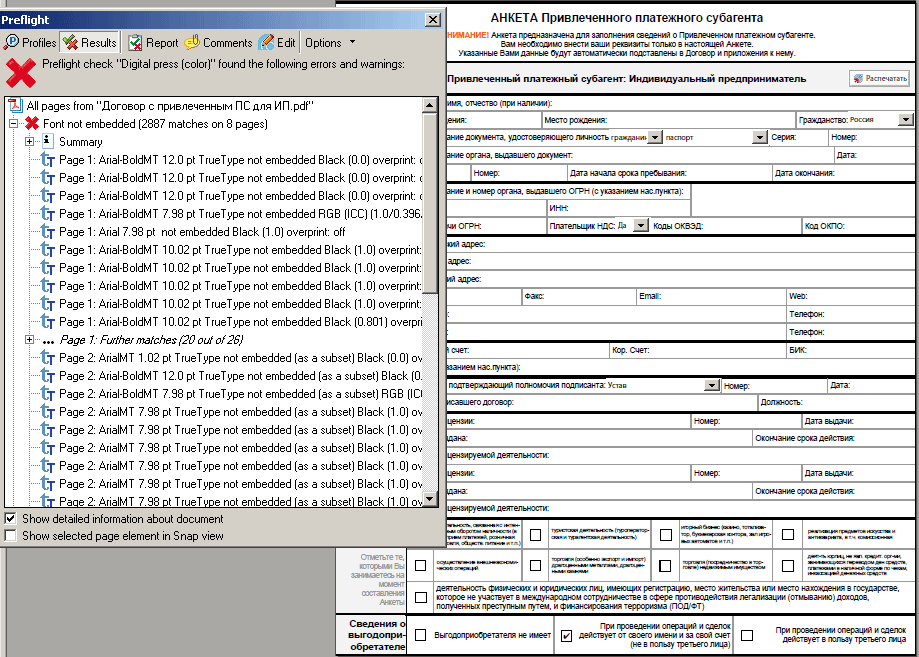Select the PDF icon beside "All pages from"
The height and width of the screenshot is (657, 919).
coord(15,106)
